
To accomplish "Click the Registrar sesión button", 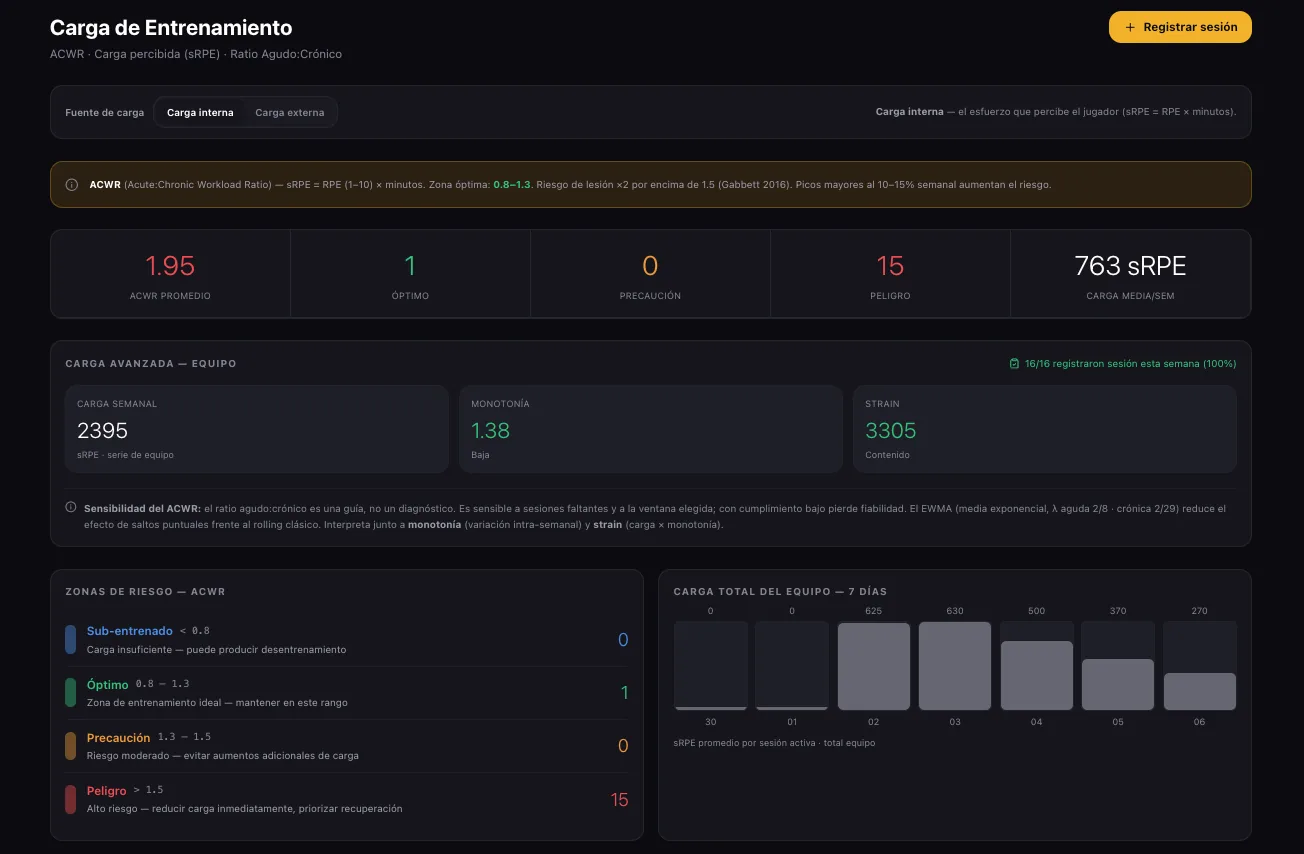I will pos(1180,27).
